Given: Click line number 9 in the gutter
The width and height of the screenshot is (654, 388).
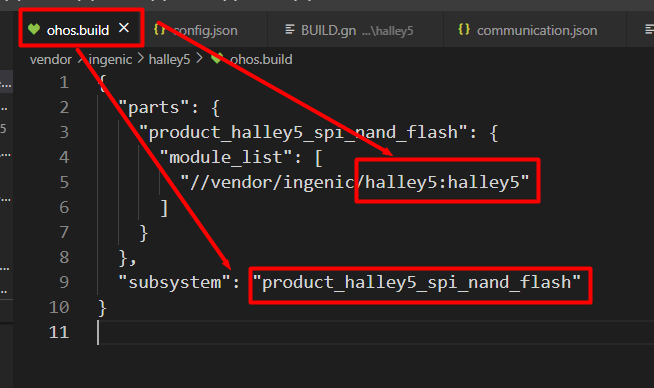Looking at the screenshot, I should click(x=64, y=282).
